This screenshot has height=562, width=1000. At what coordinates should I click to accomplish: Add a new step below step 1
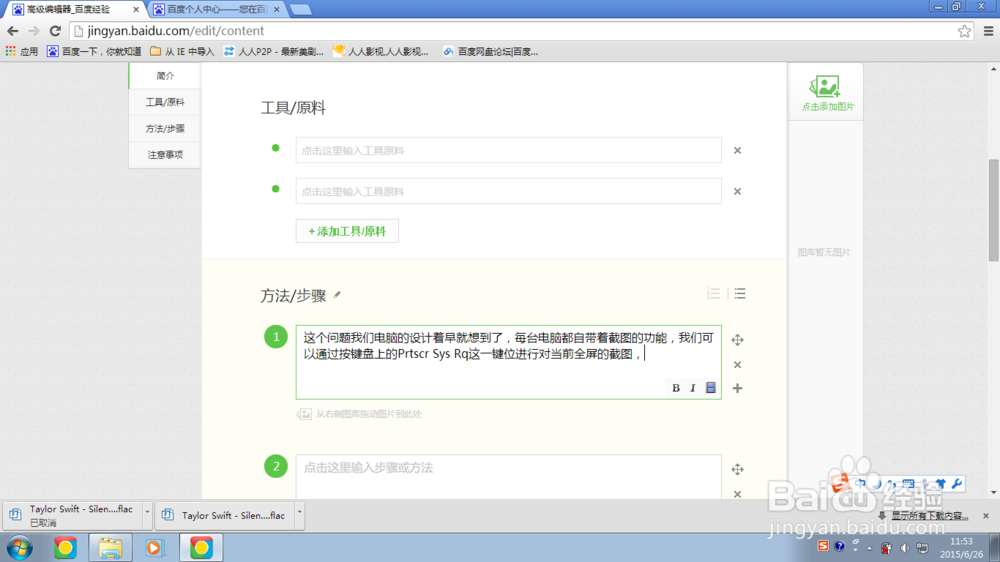[x=737, y=388]
